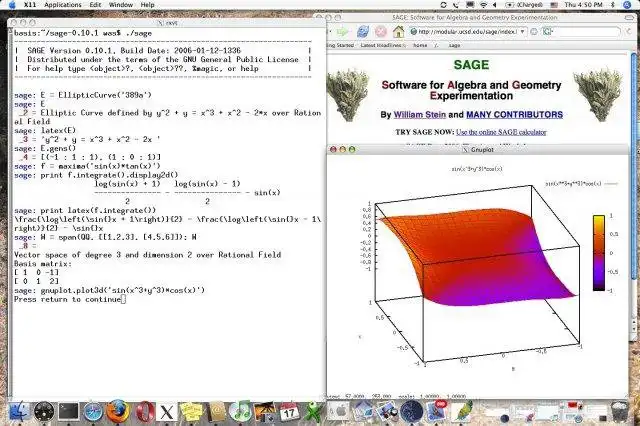Screen dimensions: 640x426
Task: Click the xterm window title bar
Action: (x=167, y=22)
